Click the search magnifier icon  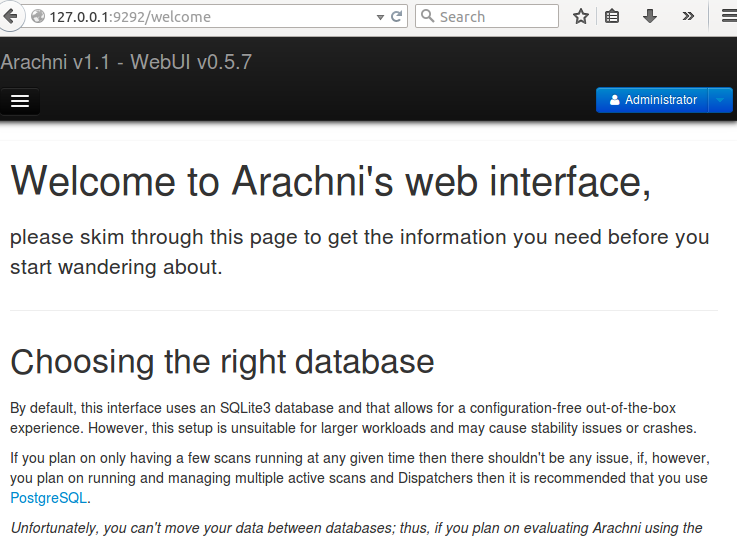pos(427,16)
